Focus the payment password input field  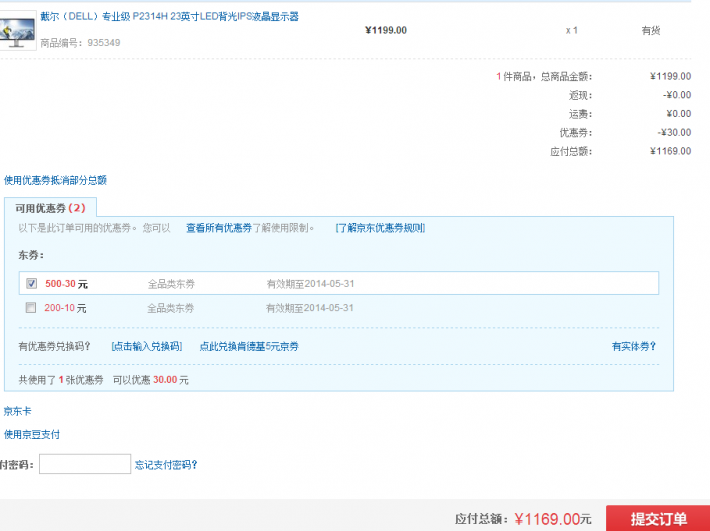(x=84, y=464)
